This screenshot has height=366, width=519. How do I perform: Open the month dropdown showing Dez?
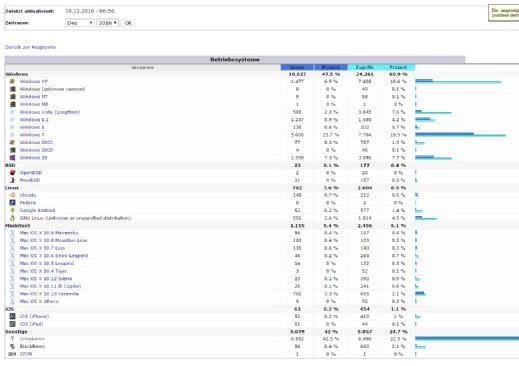[x=79, y=23]
